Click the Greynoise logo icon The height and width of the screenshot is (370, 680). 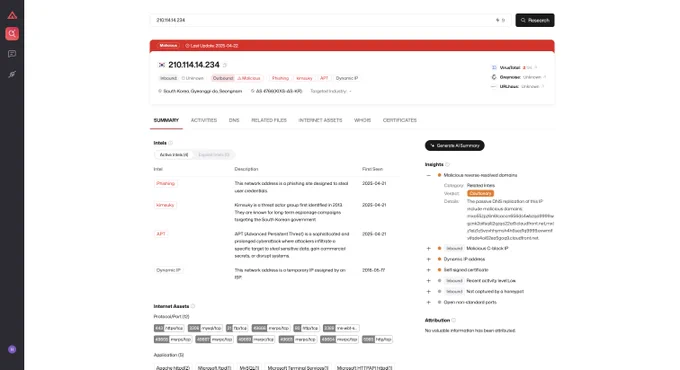pyautogui.click(x=494, y=77)
